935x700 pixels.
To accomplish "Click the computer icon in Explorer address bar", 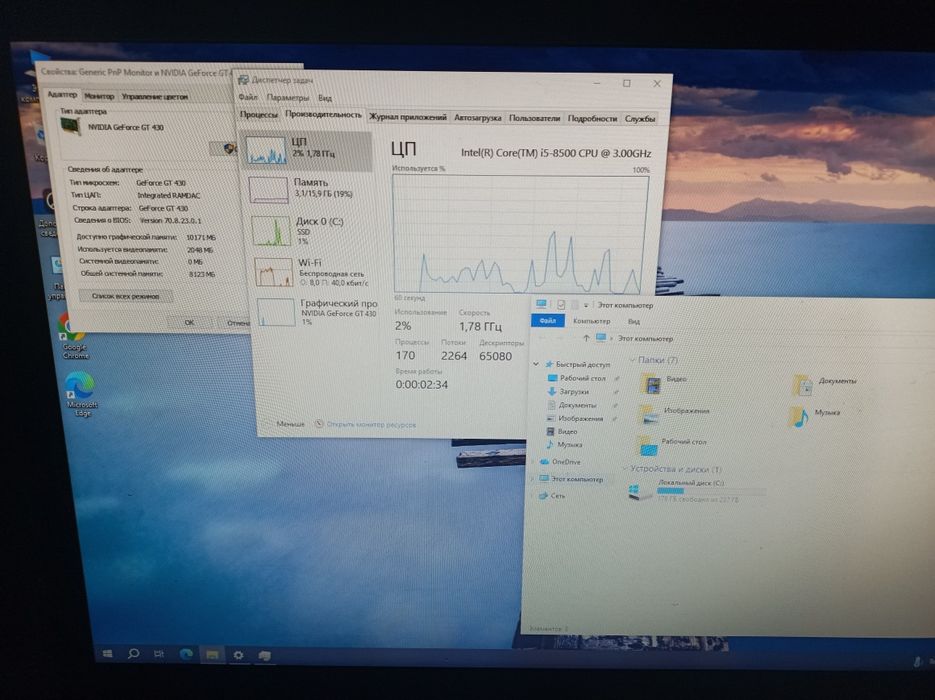I will tap(601, 338).
